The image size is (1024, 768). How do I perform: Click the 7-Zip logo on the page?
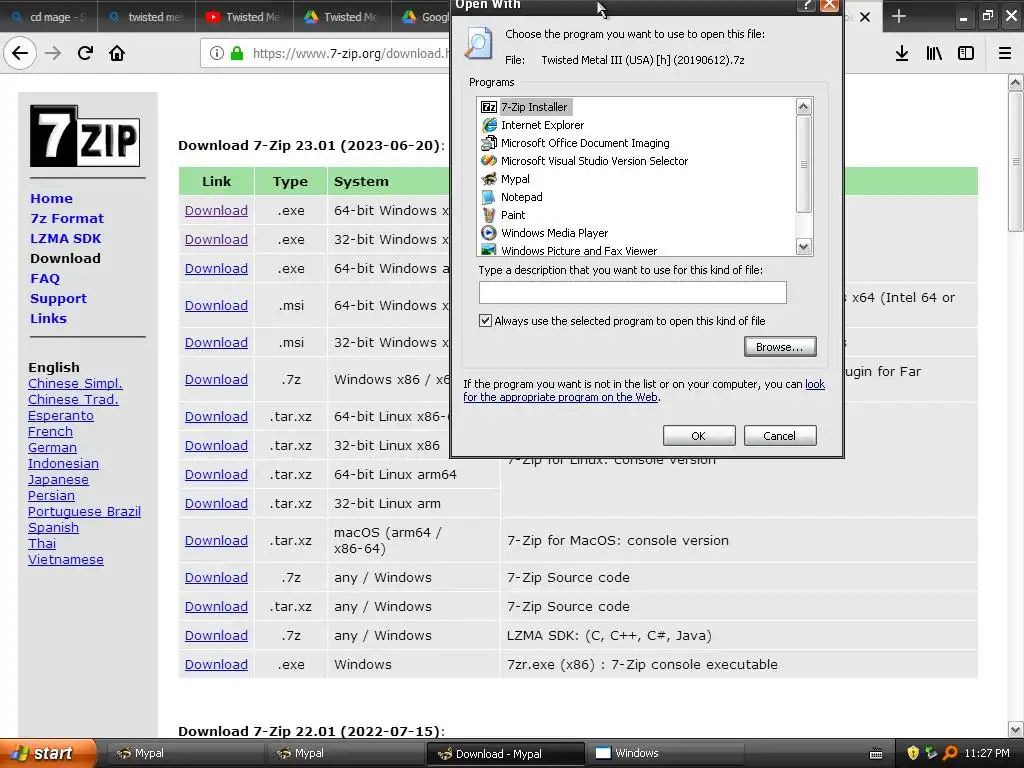coord(85,136)
